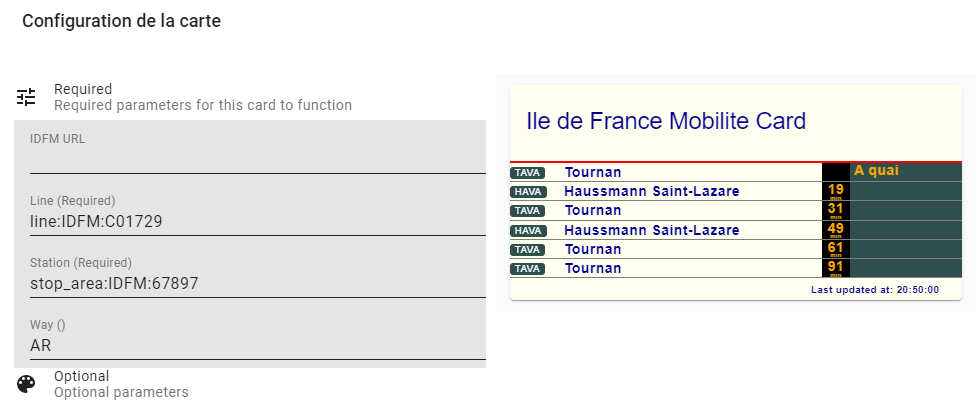Click the Last updated at timestamp
The image size is (978, 413).
click(874, 290)
